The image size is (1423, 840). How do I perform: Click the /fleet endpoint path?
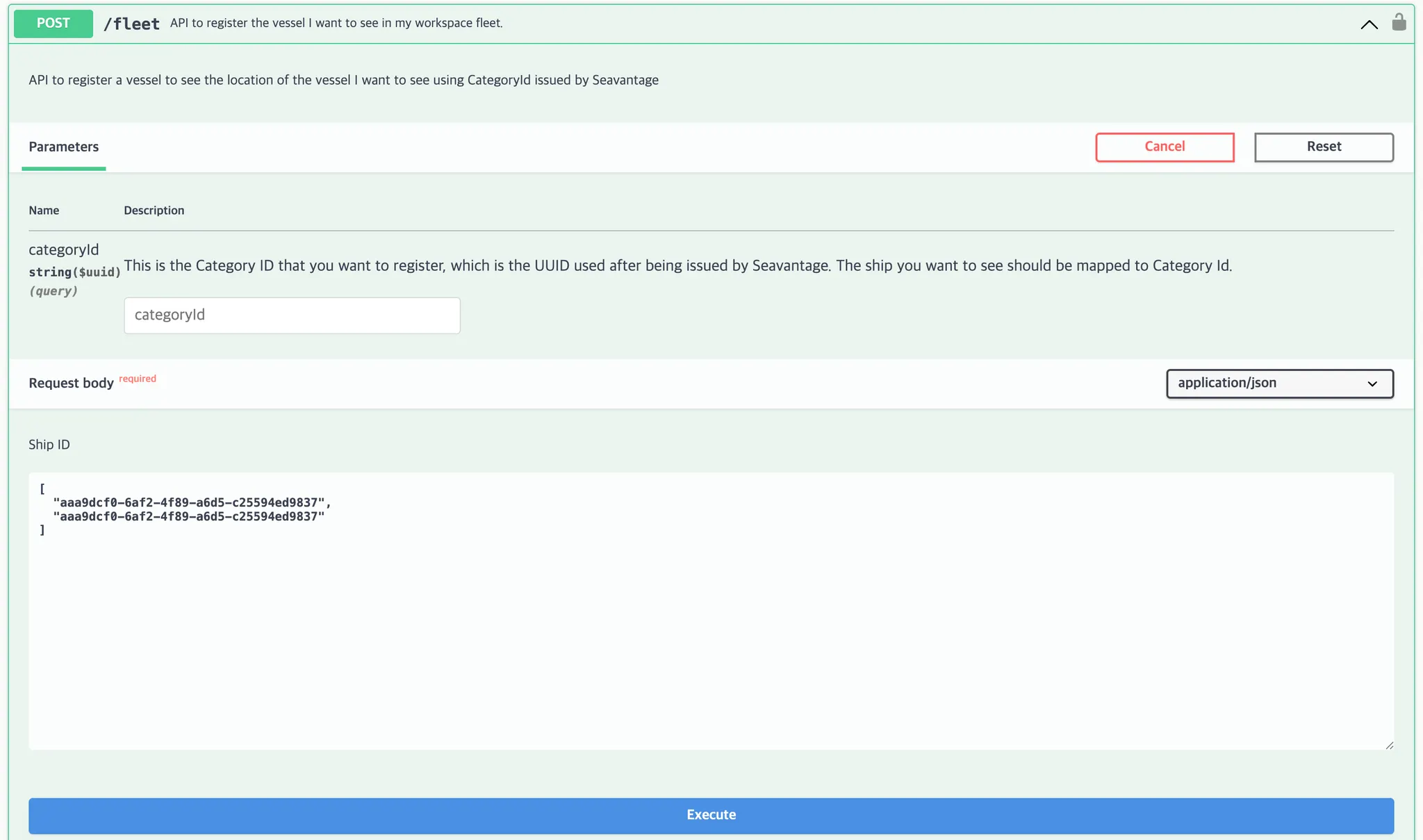(x=131, y=24)
